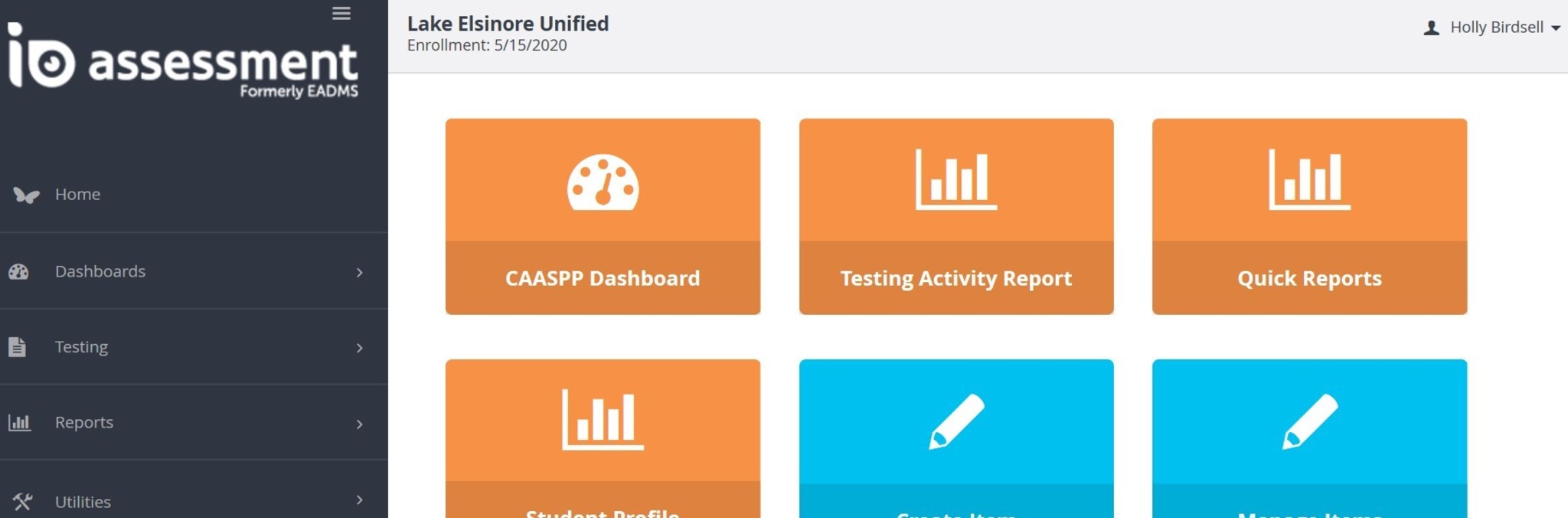
Task: Click the bar chart icon on Testing Activity Report
Action: [956, 179]
